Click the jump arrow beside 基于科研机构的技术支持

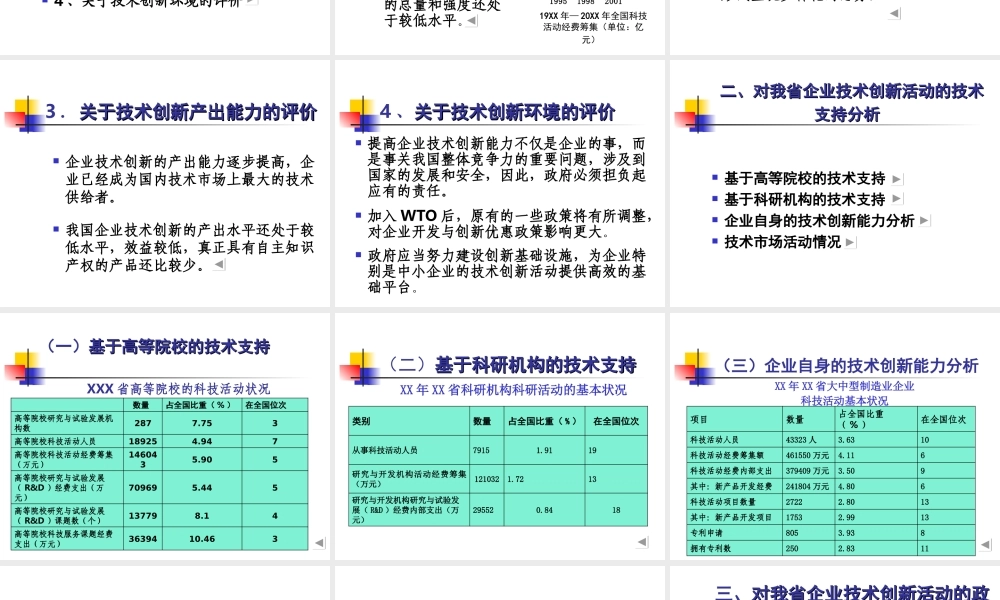click(x=897, y=198)
